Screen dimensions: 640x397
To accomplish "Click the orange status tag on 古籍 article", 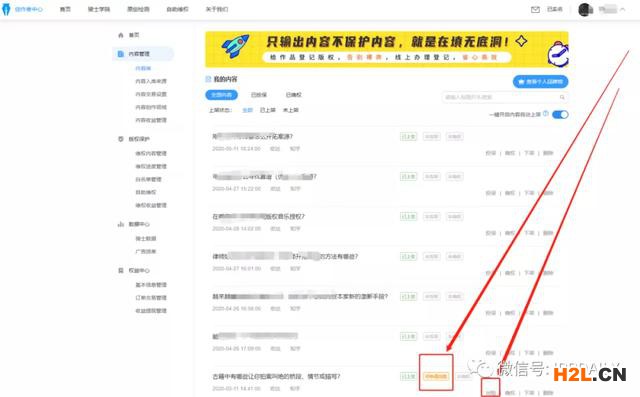I will tap(436, 376).
